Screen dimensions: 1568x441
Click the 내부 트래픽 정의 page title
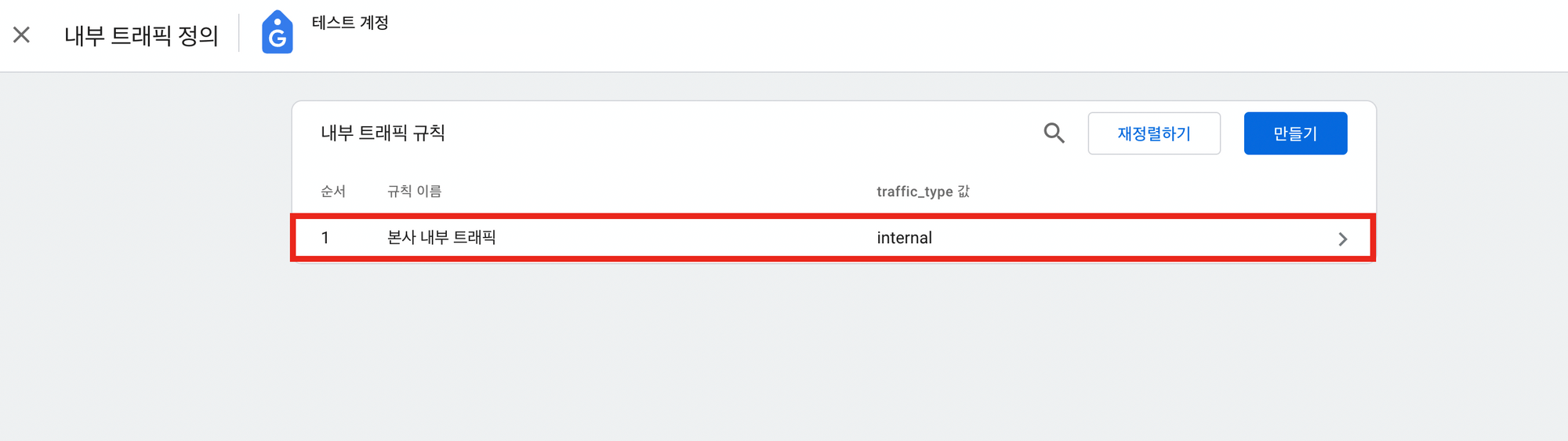click(x=141, y=35)
